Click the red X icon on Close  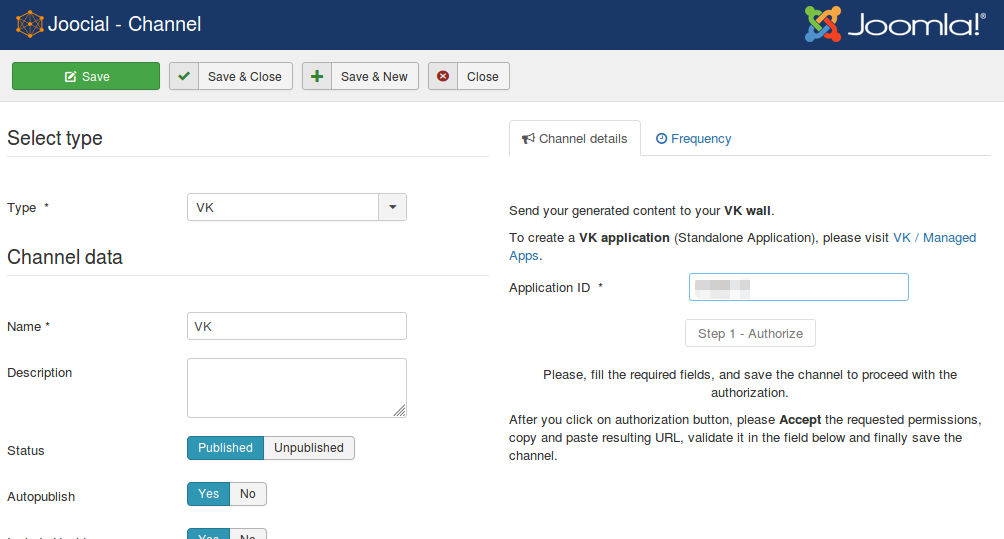tap(442, 76)
